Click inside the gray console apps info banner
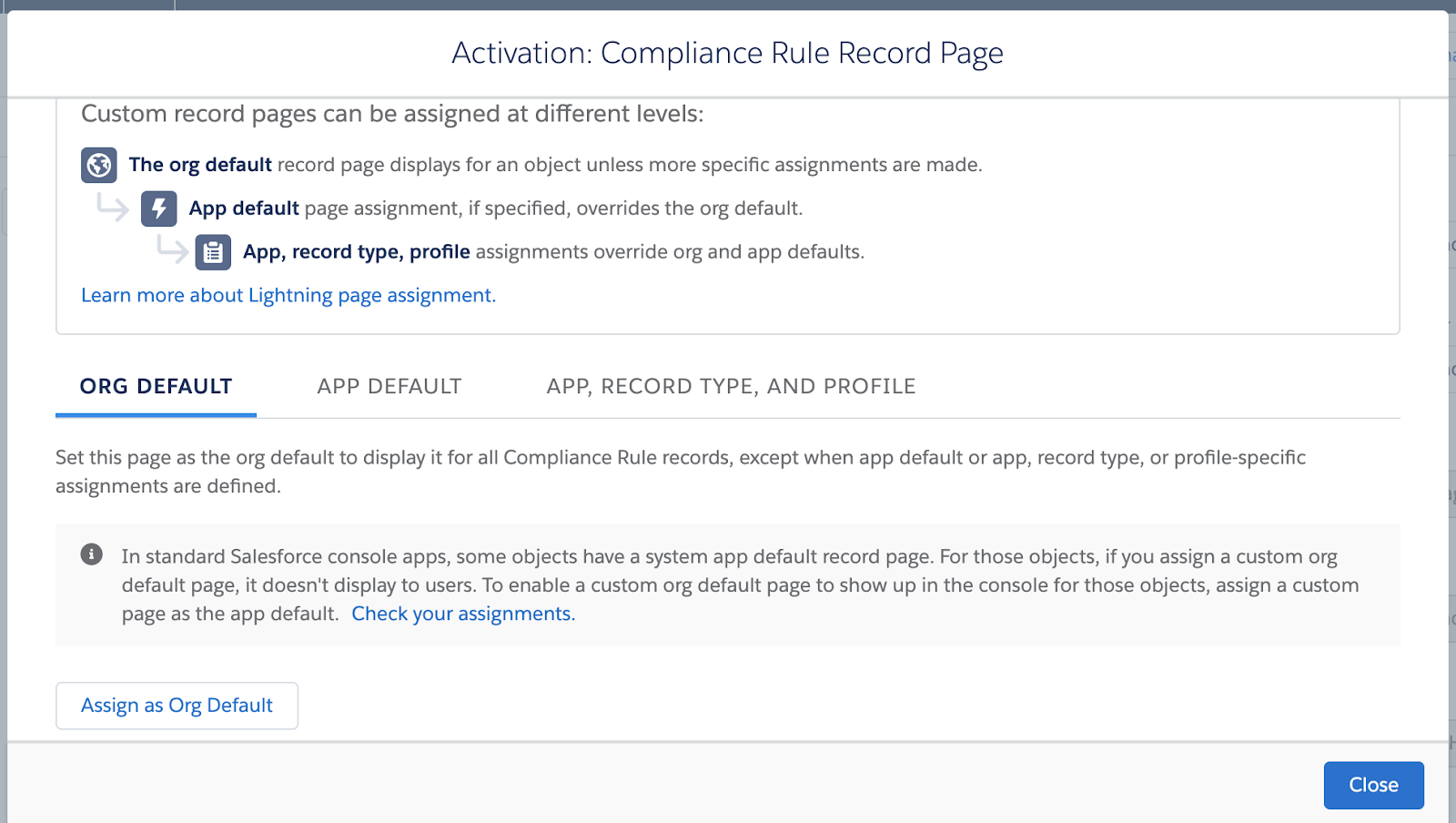Screen dimensions: 1456x823 pyautogui.click(x=728, y=584)
